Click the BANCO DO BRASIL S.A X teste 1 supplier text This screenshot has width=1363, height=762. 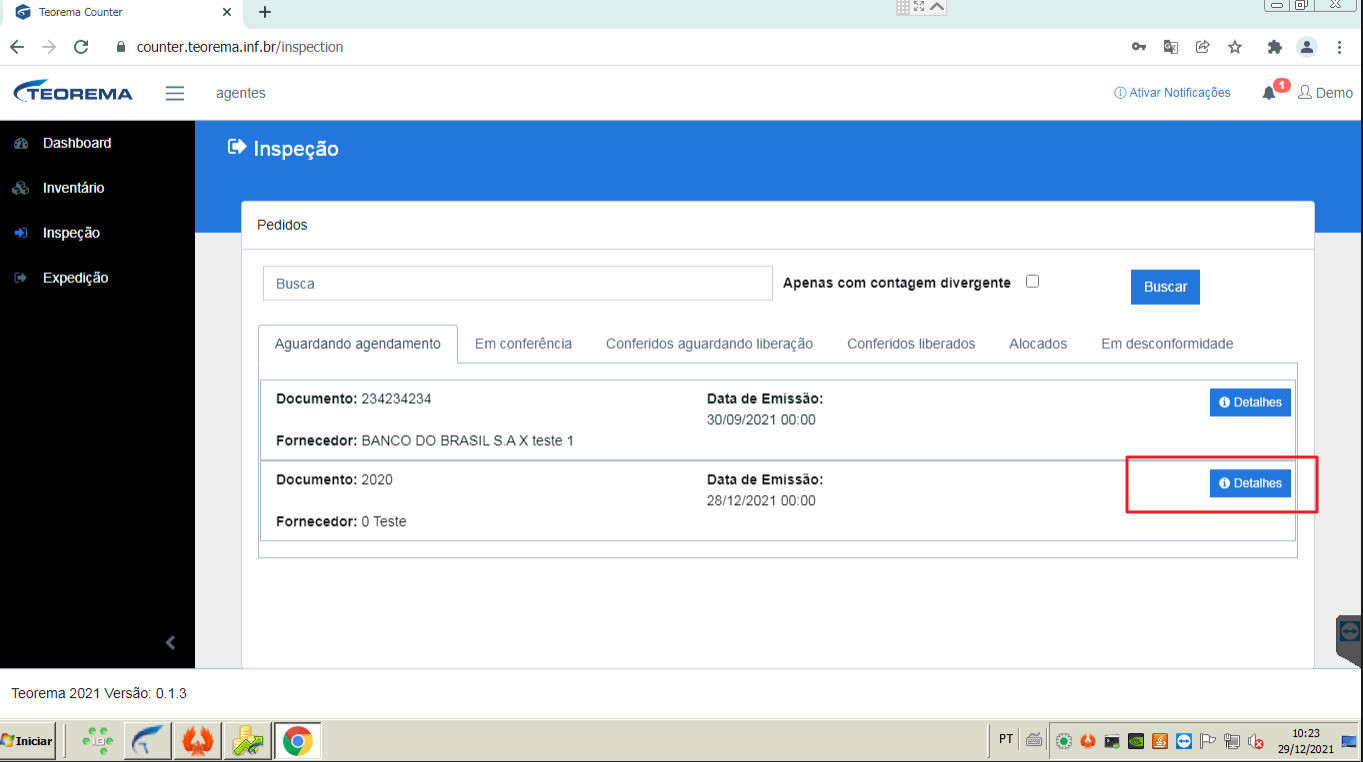point(467,441)
